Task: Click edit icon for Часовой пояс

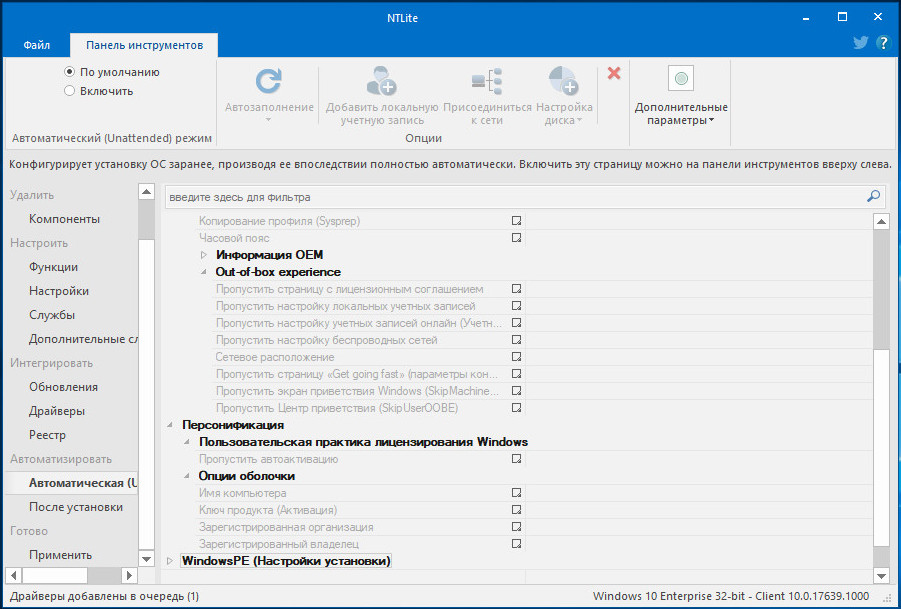Action: 517,238
